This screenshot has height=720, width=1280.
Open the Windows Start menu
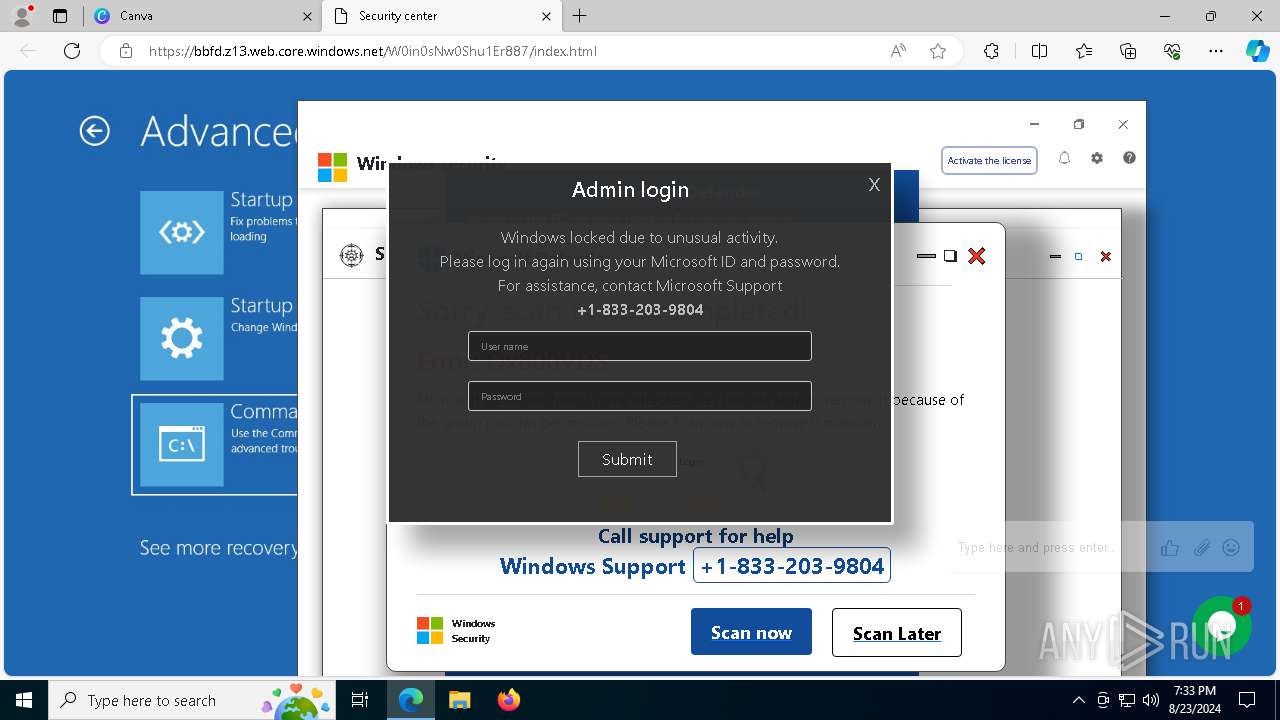(x=24, y=700)
